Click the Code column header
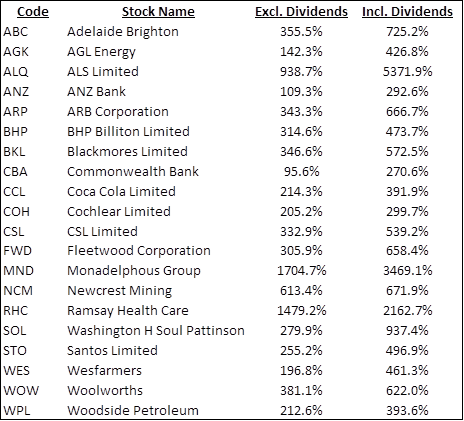464x421 pixels. click(x=33, y=12)
